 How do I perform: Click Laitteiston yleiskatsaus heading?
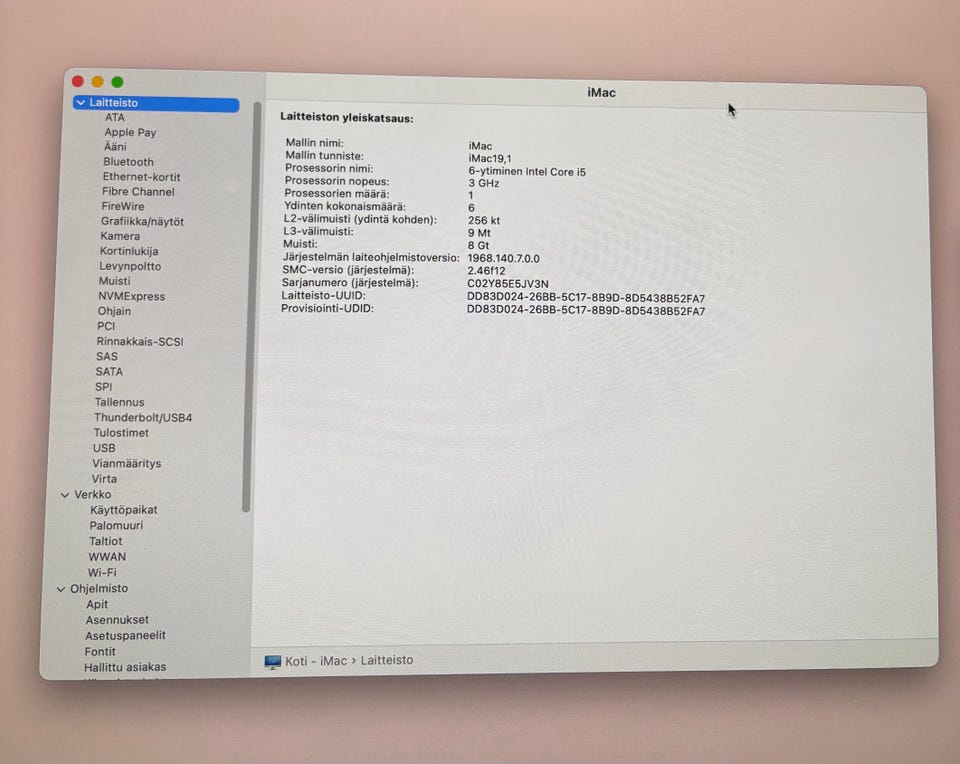347,118
